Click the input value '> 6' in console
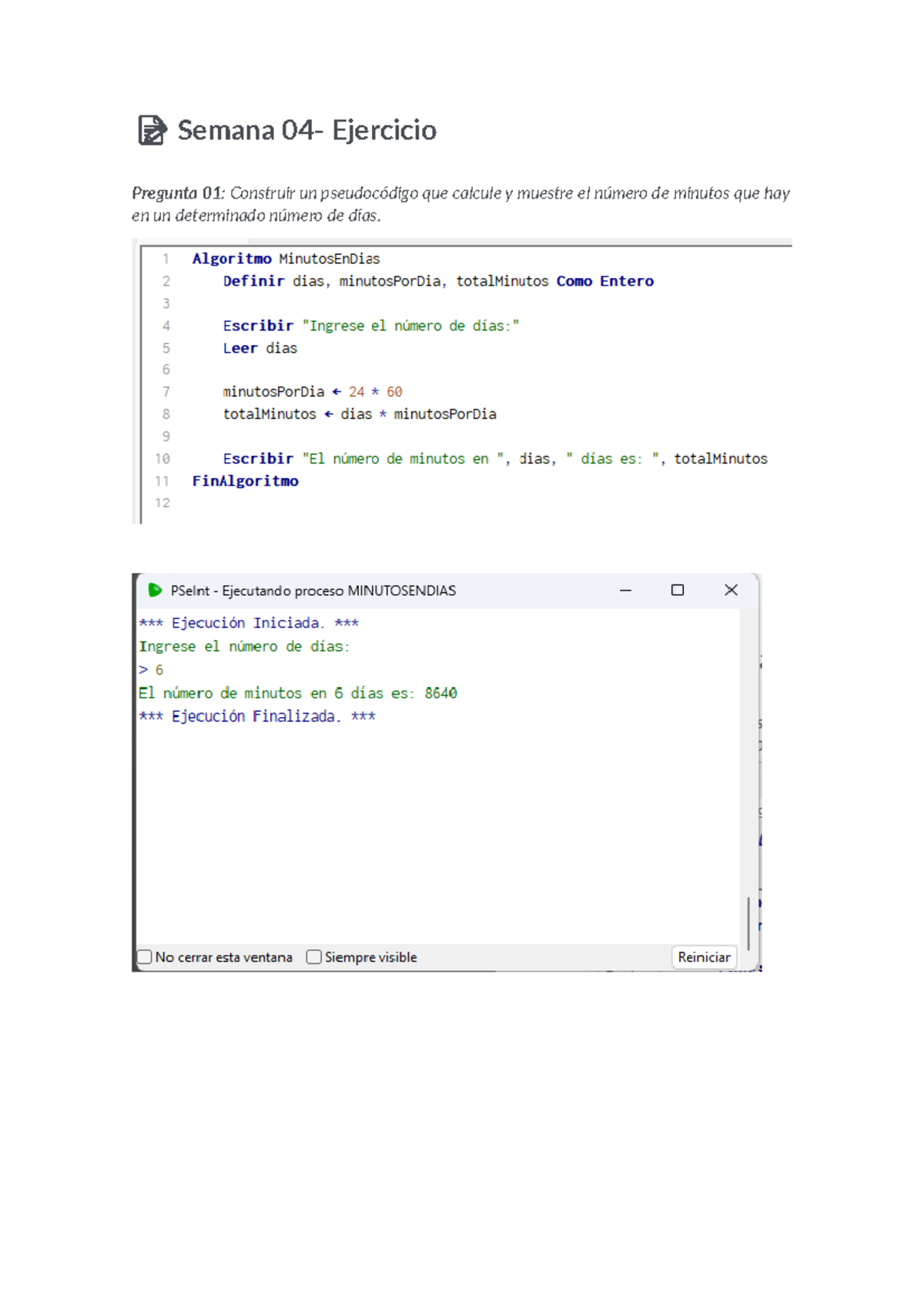 [152, 670]
